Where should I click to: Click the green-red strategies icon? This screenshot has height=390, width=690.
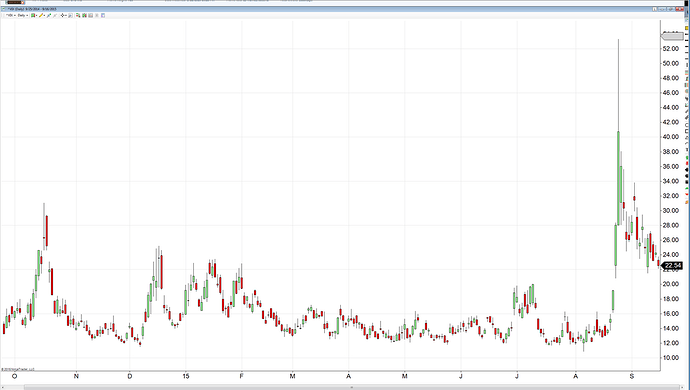[84, 15]
